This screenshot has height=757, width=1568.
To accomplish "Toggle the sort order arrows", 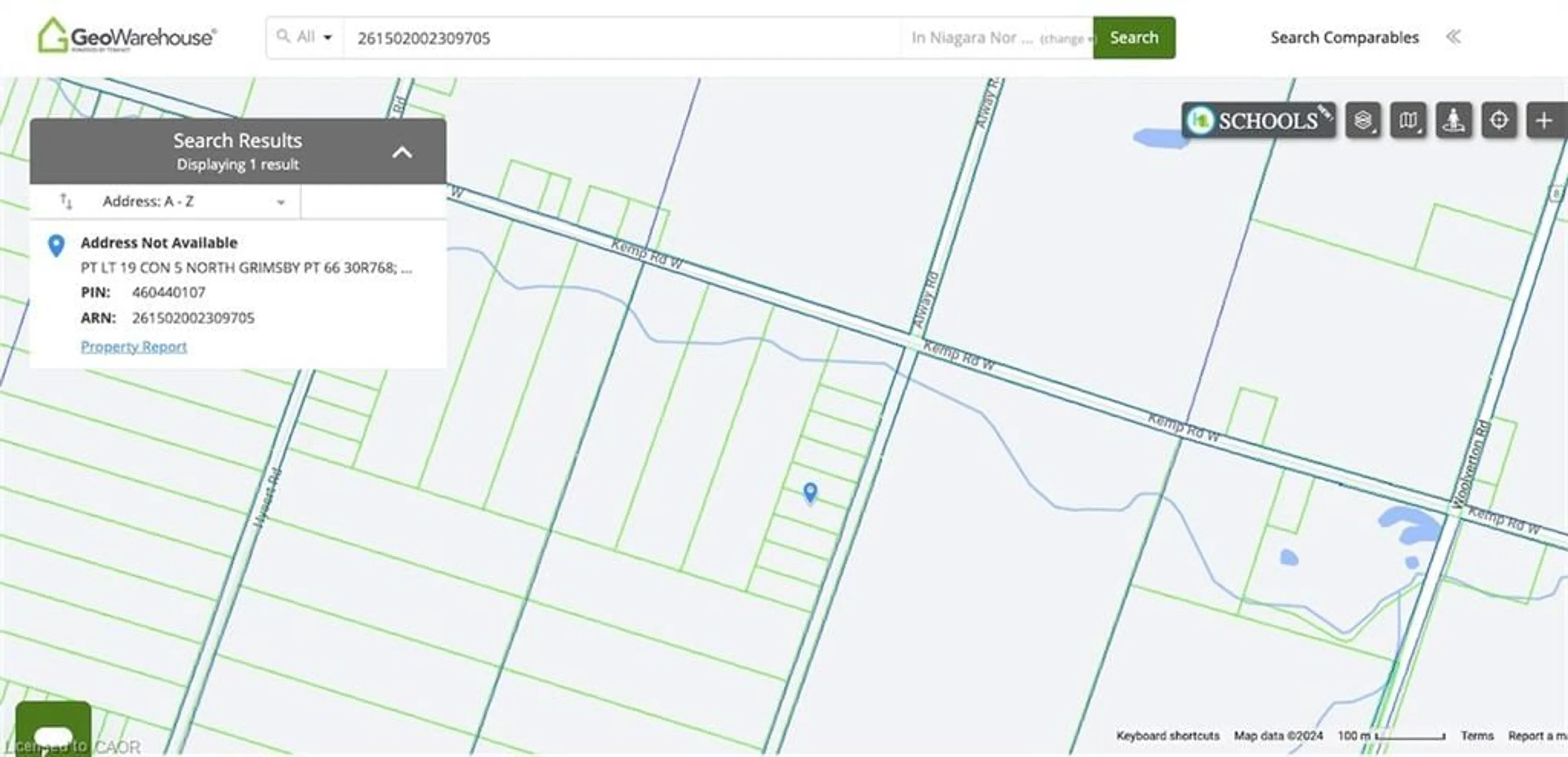I will click(x=66, y=201).
